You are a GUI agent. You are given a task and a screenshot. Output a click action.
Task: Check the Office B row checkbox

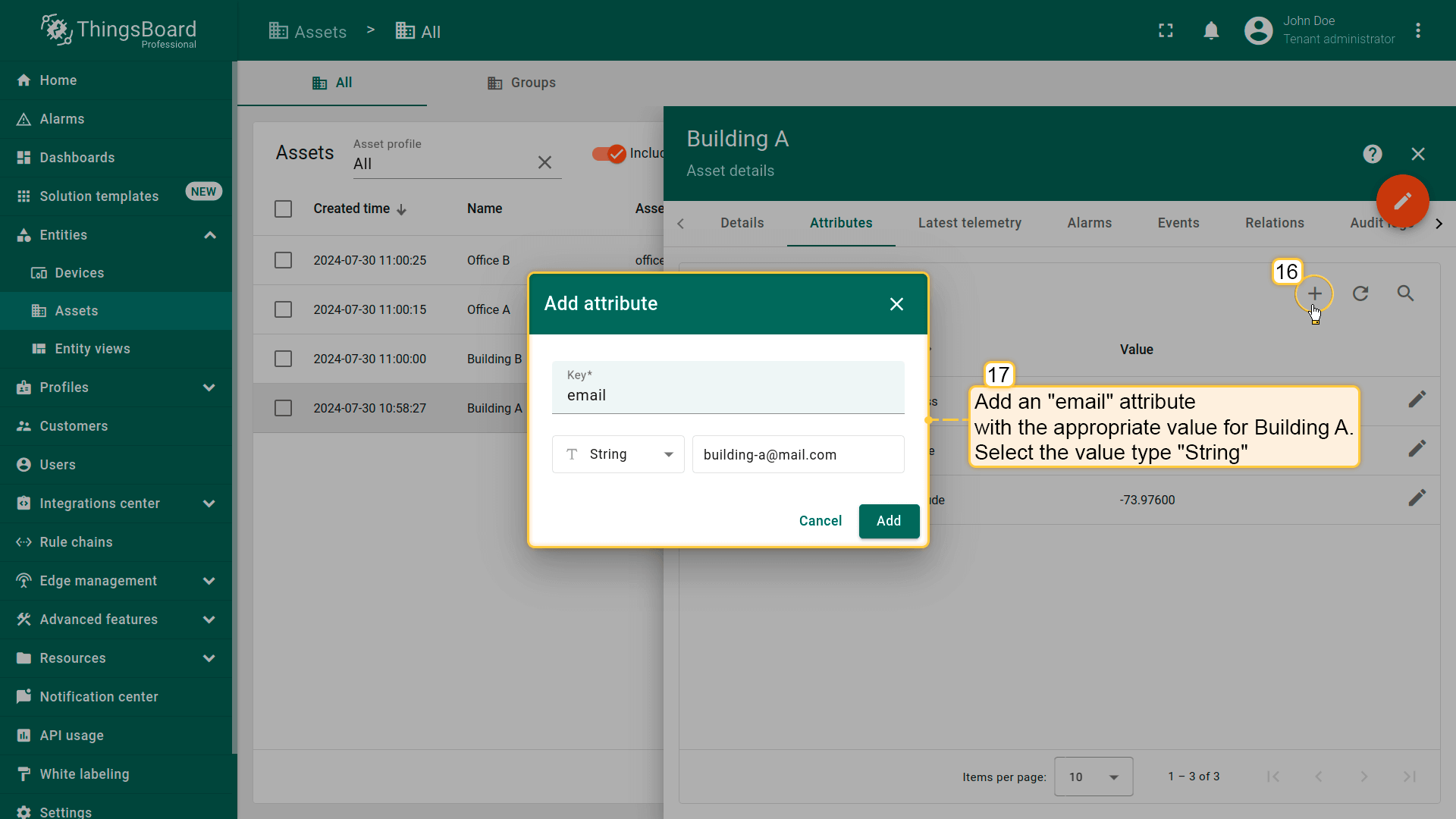pyautogui.click(x=283, y=260)
